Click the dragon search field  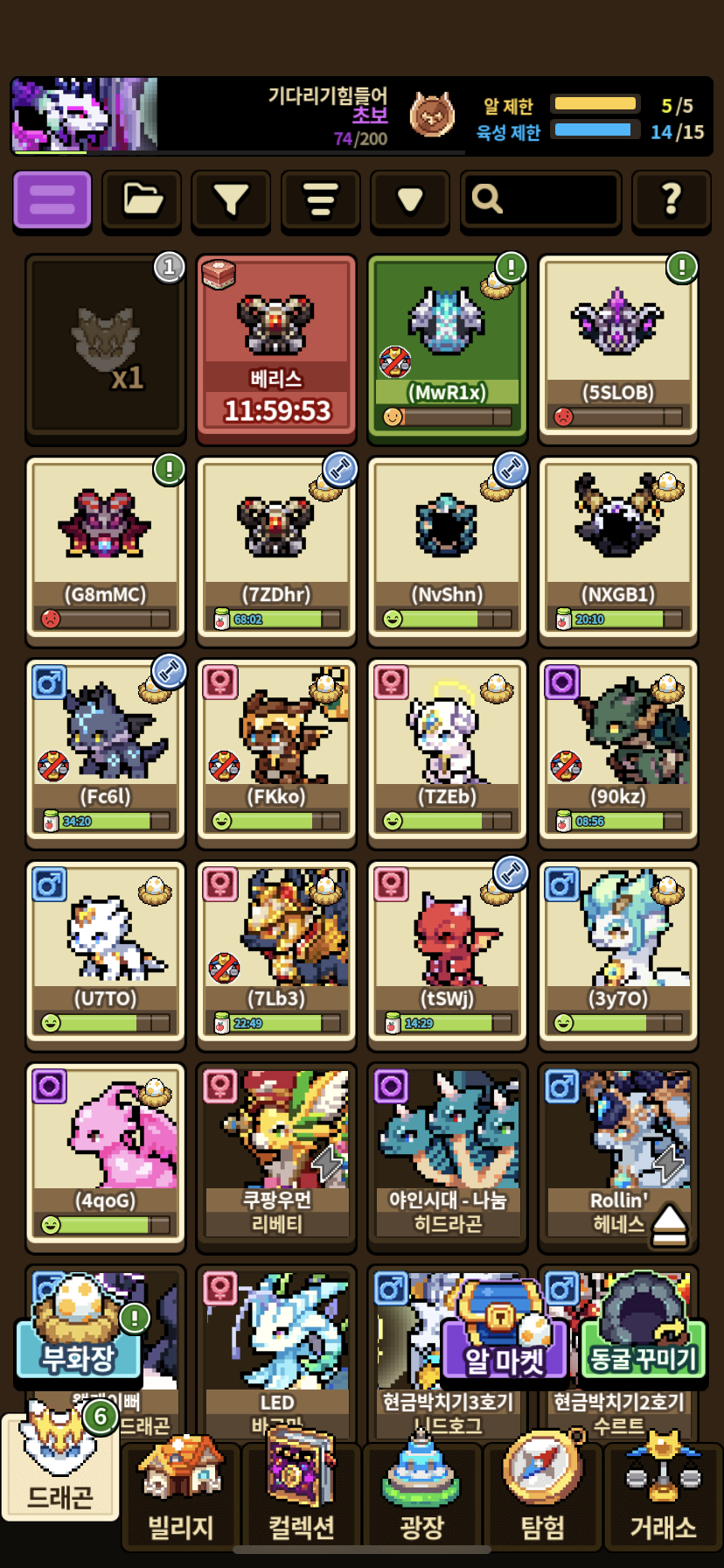[x=540, y=200]
